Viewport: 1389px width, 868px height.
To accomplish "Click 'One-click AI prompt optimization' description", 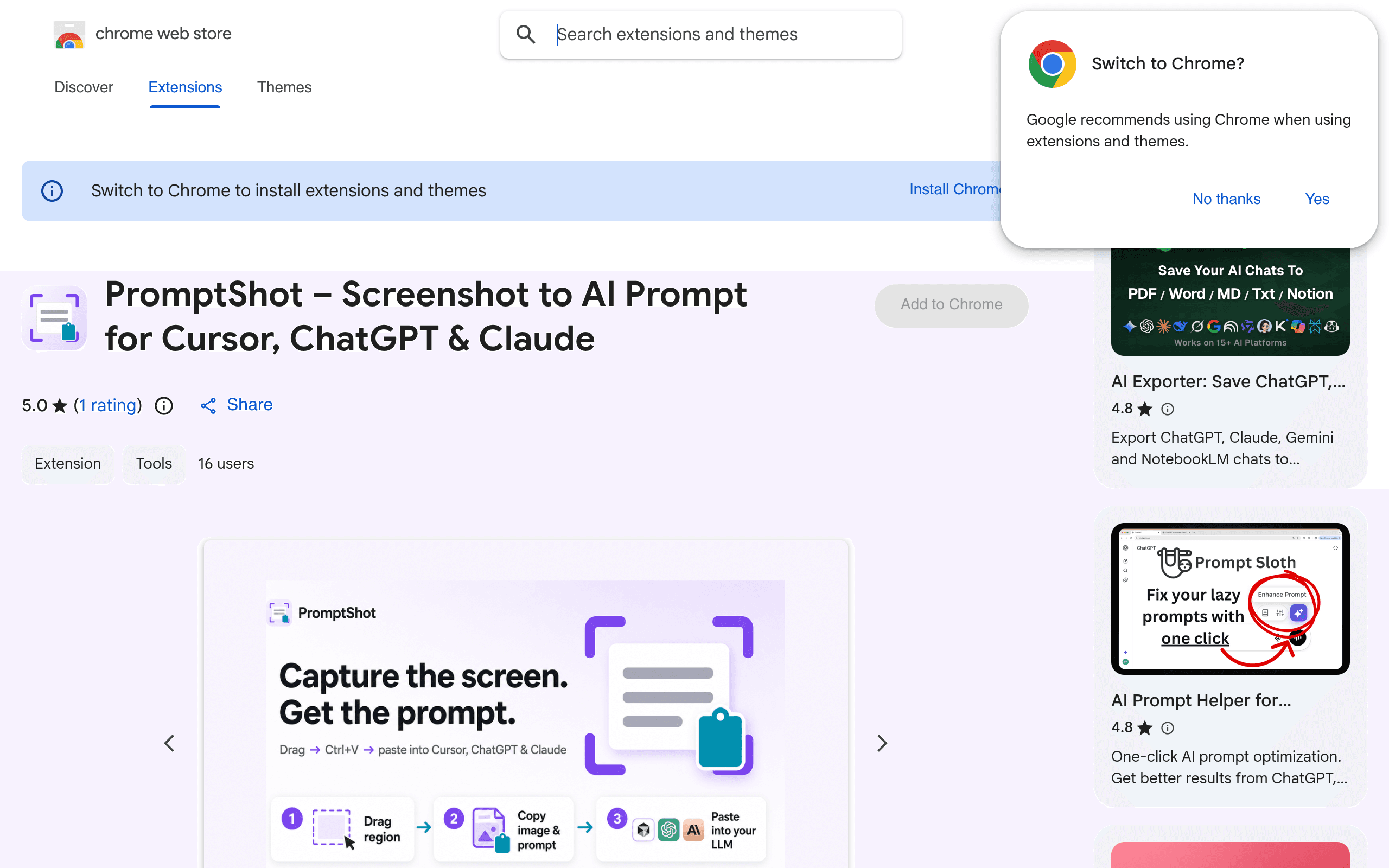I will click(x=1229, y=768).
